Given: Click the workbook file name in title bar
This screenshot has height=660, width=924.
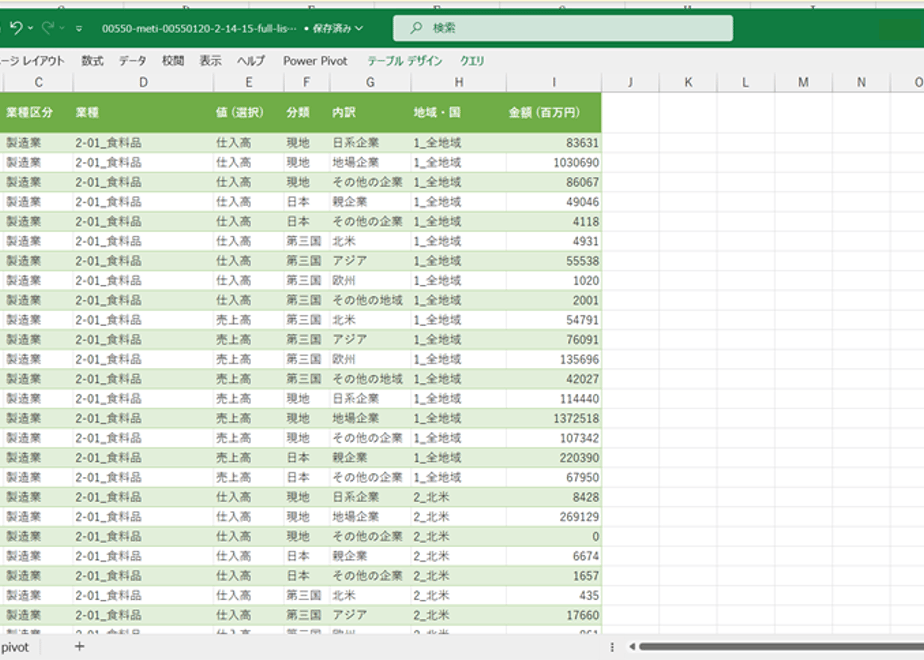Looking at the screenshot, I should pyautogui.click(x=199, y=28).
